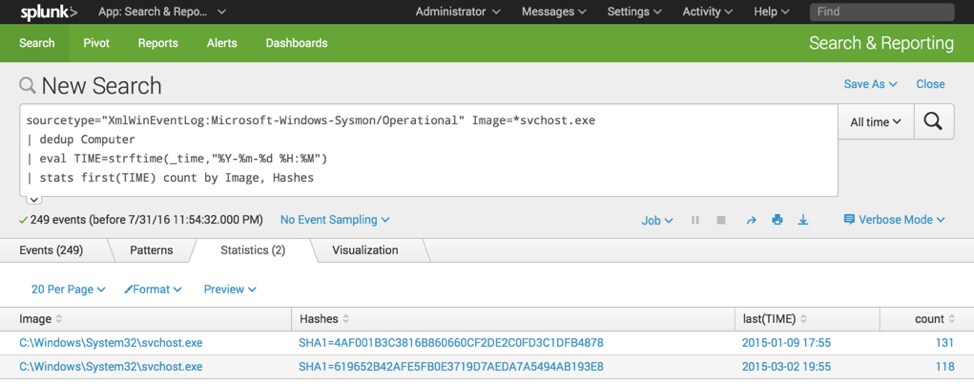
Task: Open the Preview dropdown
Action: 230,290
